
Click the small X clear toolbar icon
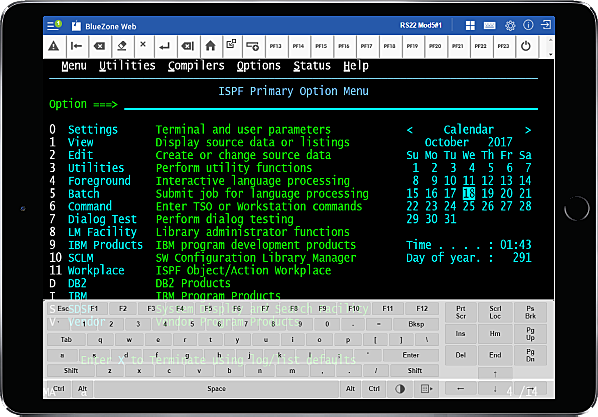click(143, 44)
